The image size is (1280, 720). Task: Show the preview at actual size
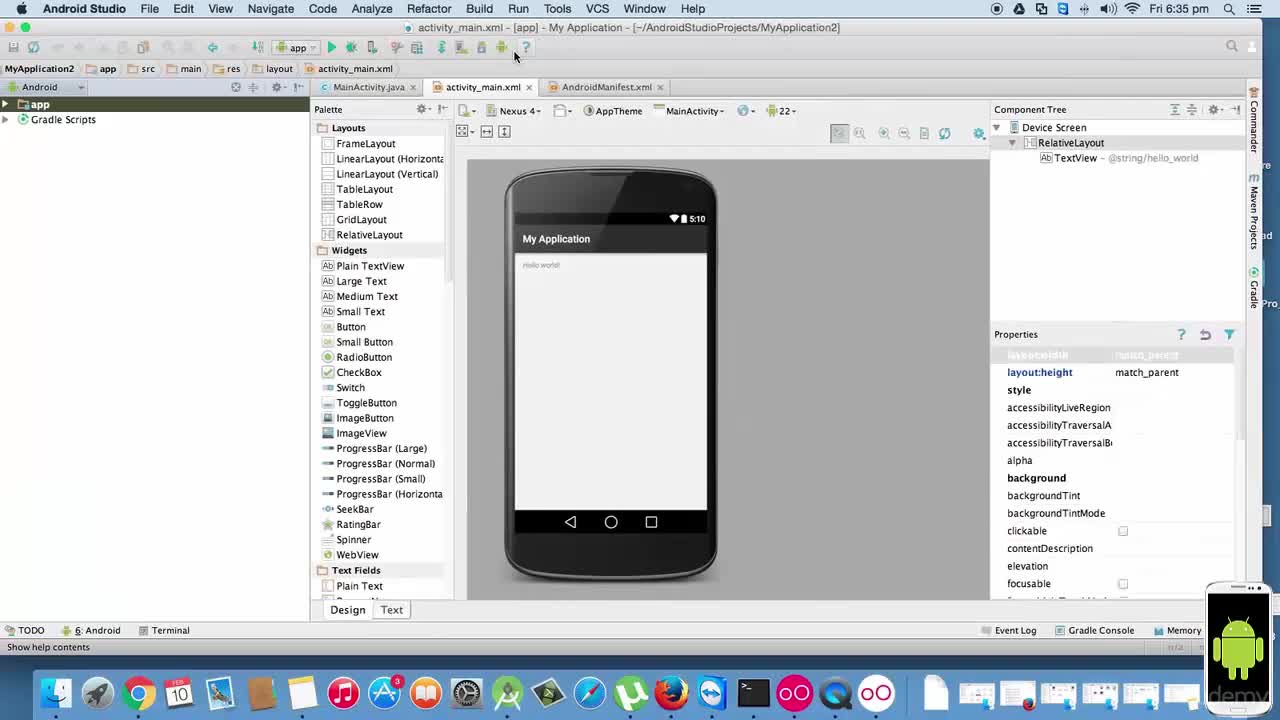[x=860, y=133]
